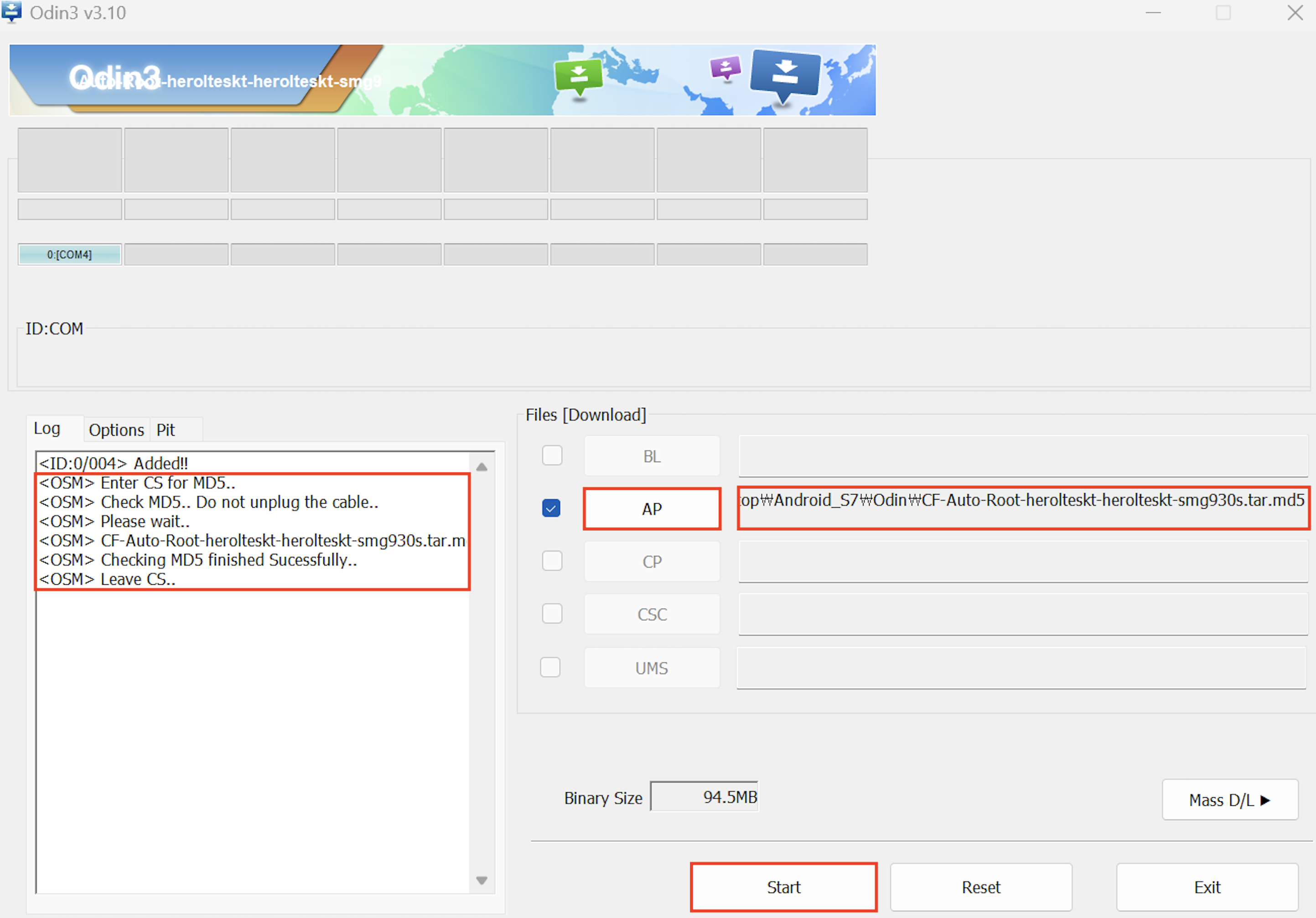Click the Odin3 app icon in title bar
Screen dimensions: 1316x918
coord(11,12)
